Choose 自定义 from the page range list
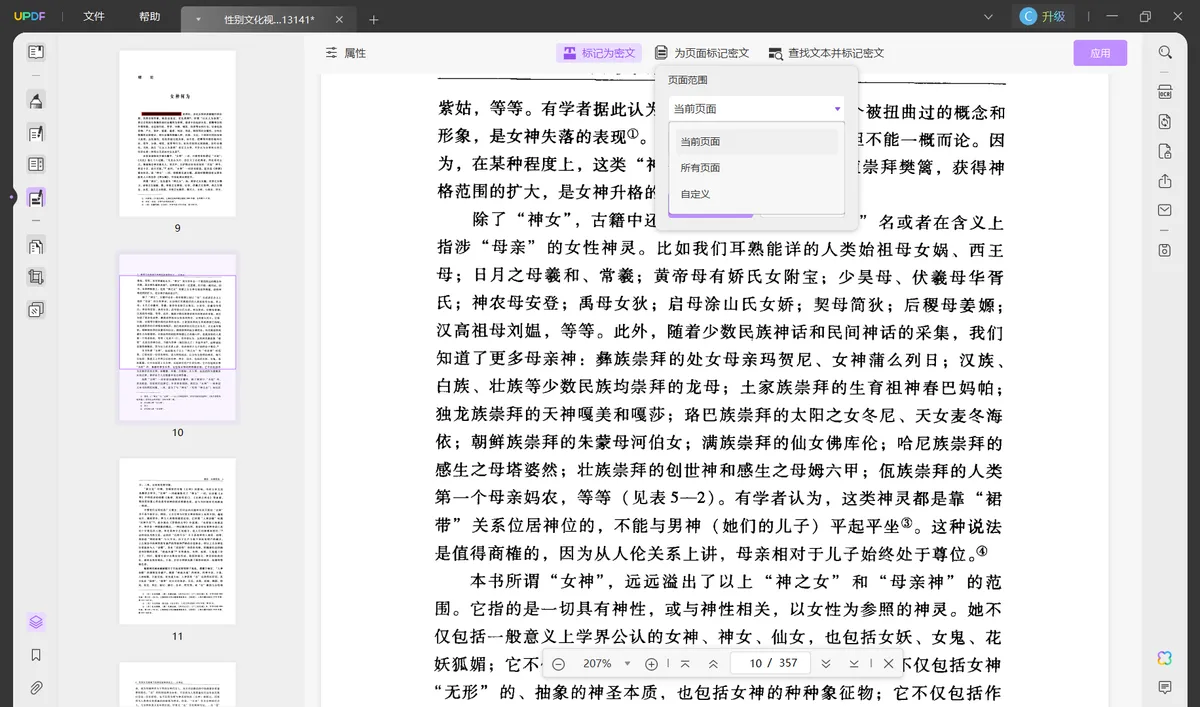 pos(756,193)
